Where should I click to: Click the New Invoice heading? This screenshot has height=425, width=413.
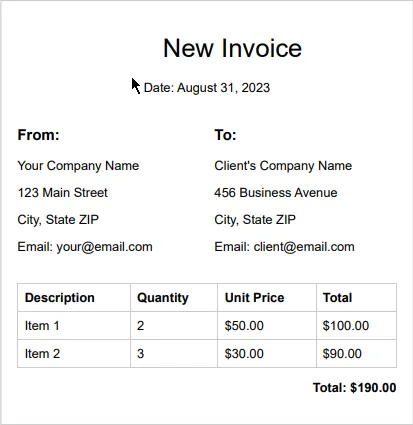tap(232, 48)
